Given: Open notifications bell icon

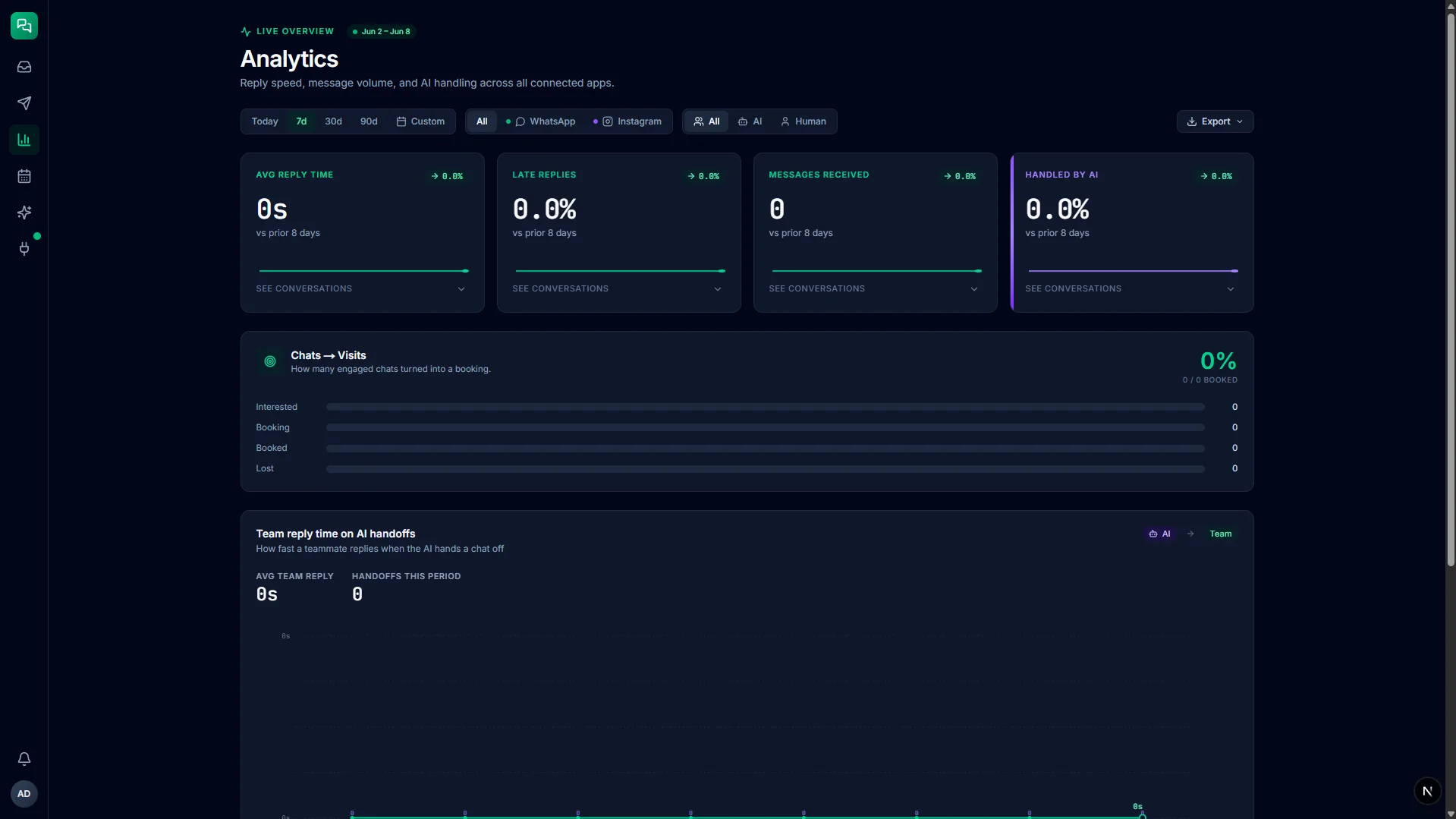Looking at the screenshot, I should click(x=24, y=759).
